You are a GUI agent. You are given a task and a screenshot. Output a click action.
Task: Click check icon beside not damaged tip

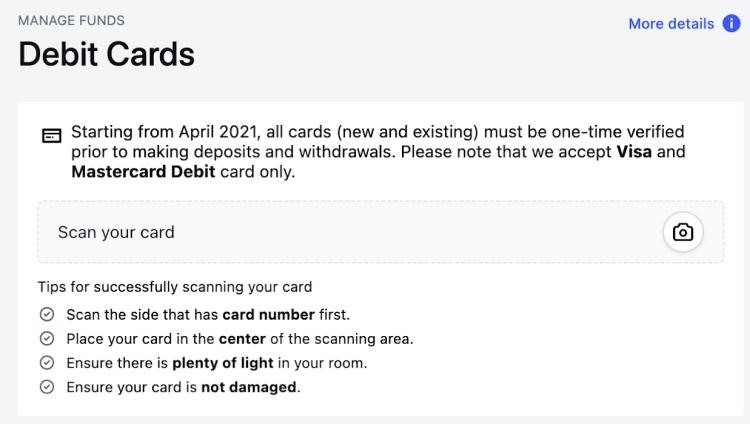[47, 387]
